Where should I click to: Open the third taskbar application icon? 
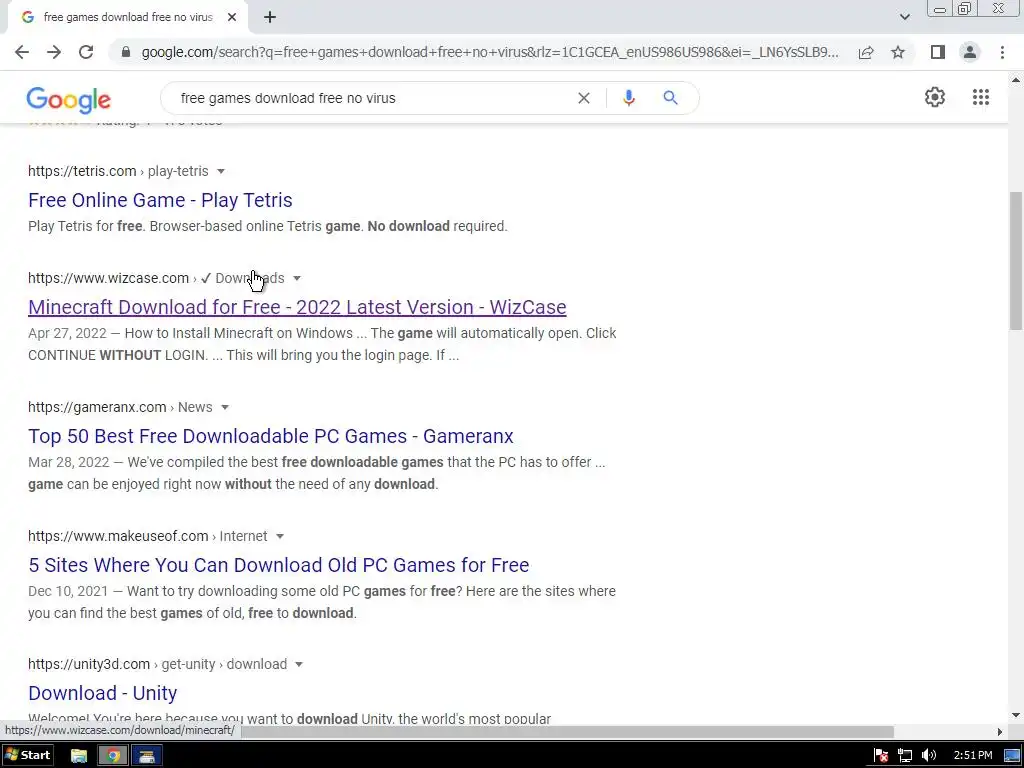coord(147,756)
